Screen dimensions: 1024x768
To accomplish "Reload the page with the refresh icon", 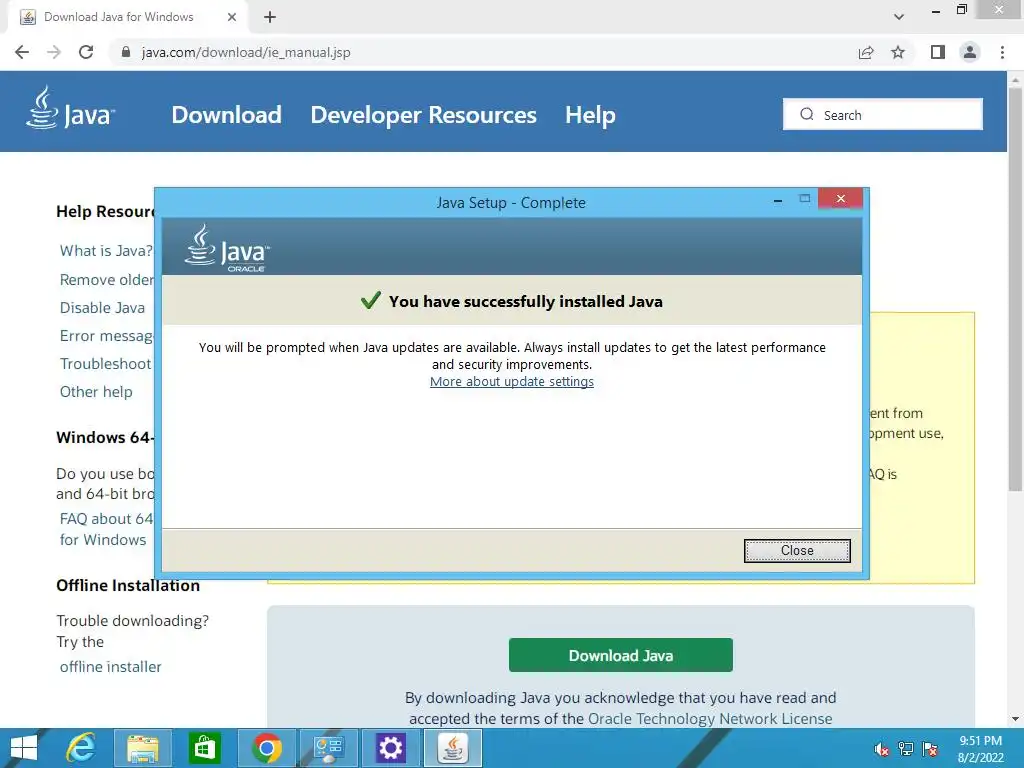I will click(x=86, y=52).
